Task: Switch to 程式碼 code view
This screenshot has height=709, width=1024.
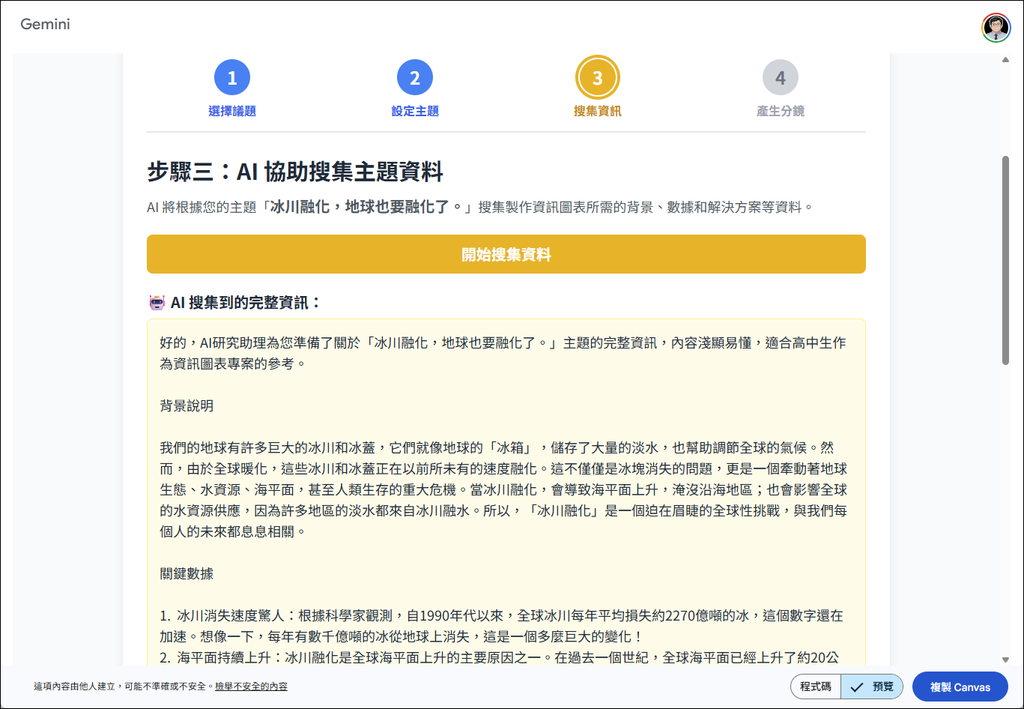Action: pos(815,687)
